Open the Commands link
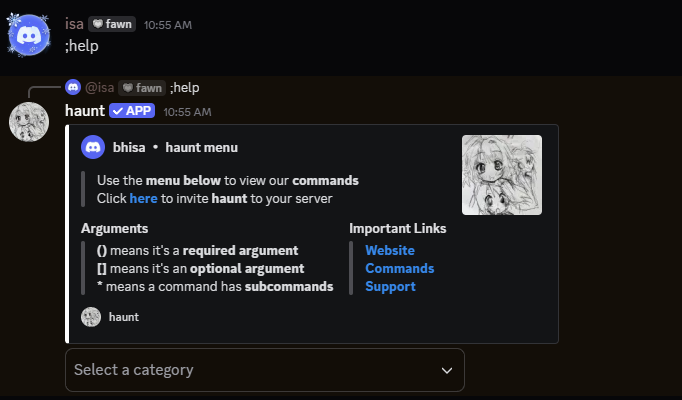The height and width of the screenshot is (400, 682). 399,269
